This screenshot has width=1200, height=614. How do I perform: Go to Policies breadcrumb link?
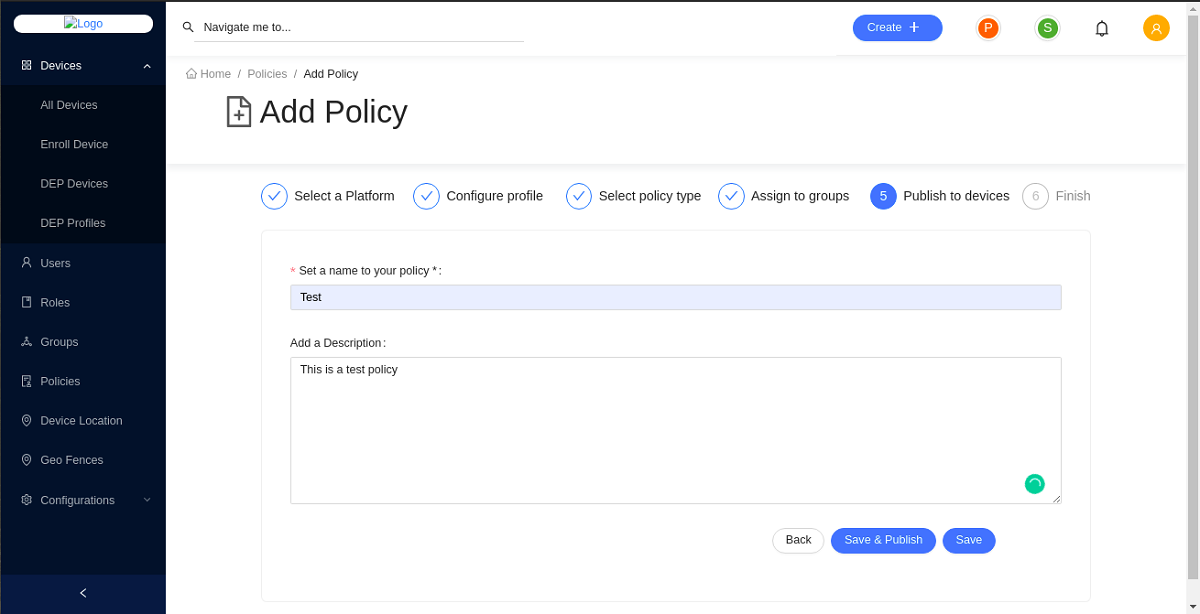click(x=267, y=74)
